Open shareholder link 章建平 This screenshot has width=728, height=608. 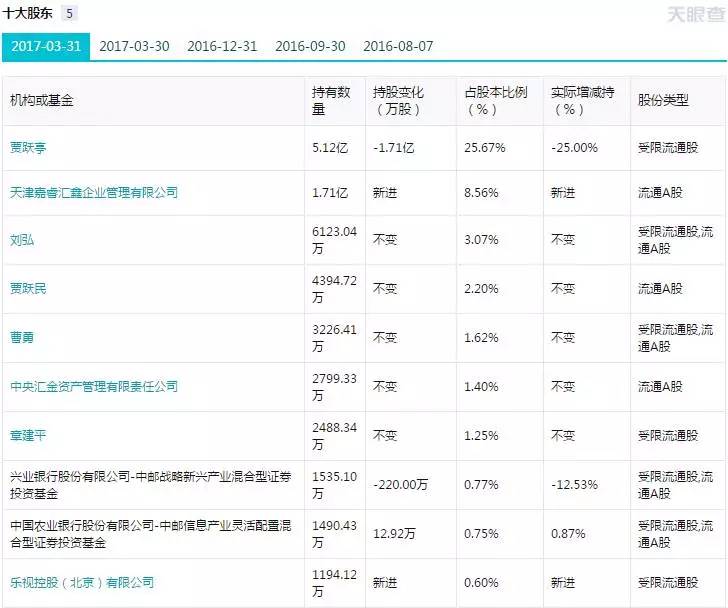point(28,435)
